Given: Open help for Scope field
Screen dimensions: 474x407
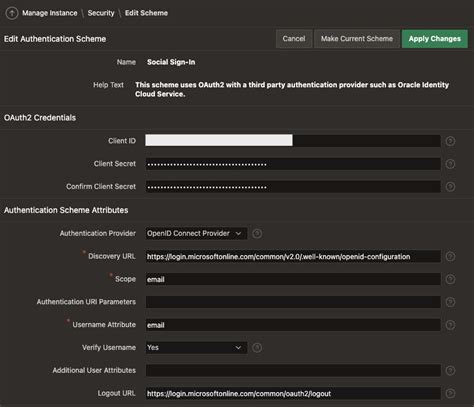Looking at the screenshot, I should [450, 279].
